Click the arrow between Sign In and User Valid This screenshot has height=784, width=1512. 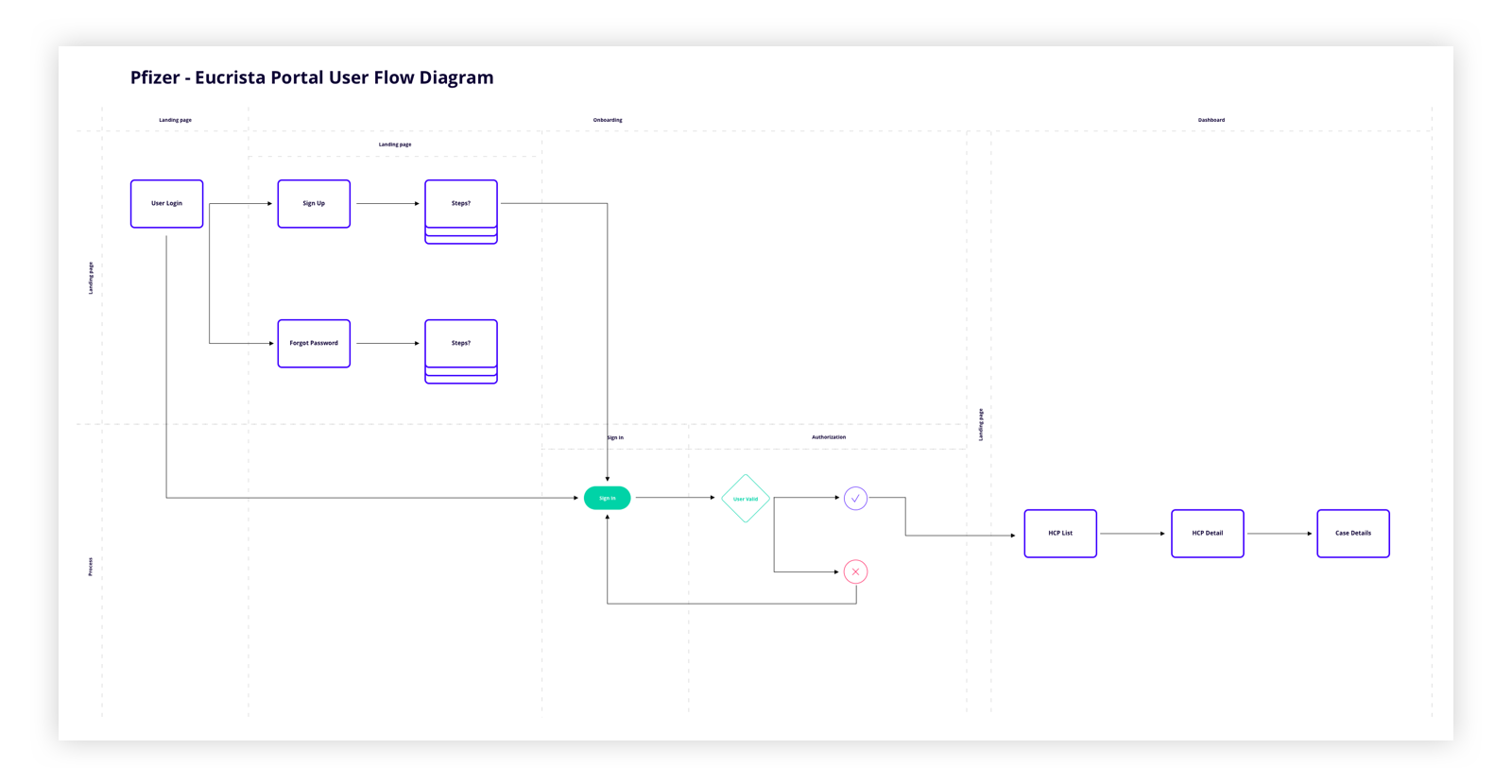675,498
